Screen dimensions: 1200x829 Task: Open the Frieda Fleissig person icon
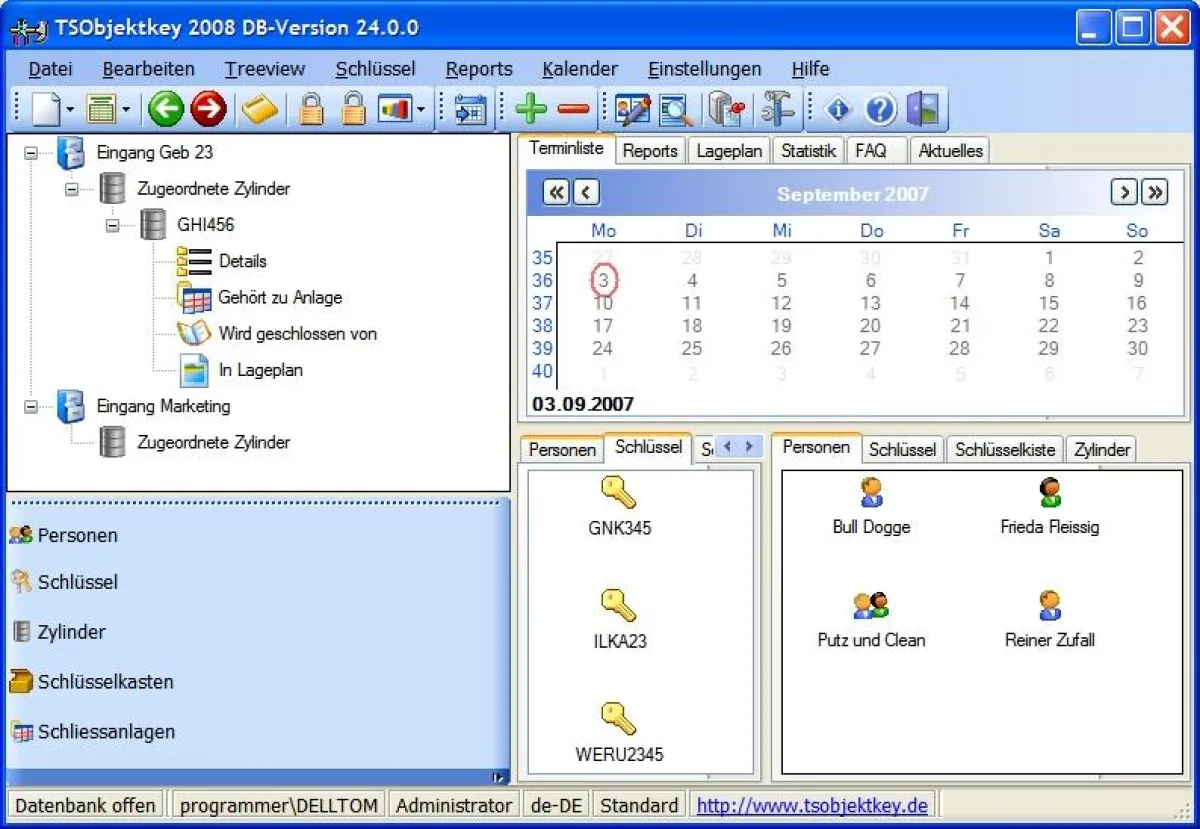tap(1049, 493)
